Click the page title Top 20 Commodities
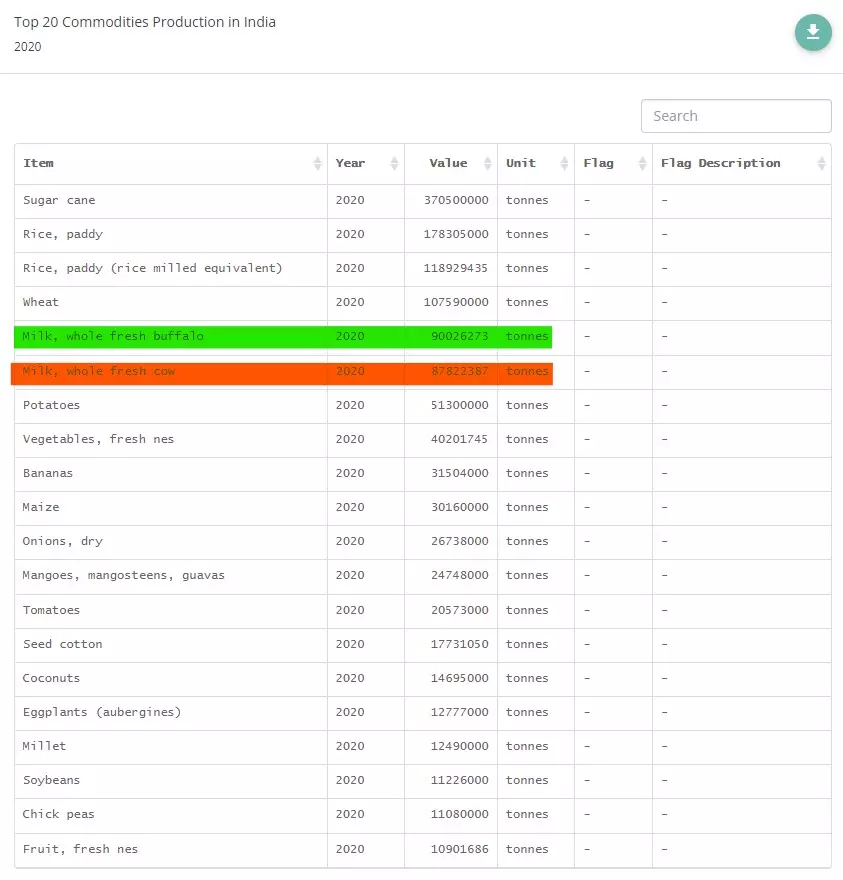Screen dimensions: 843x880 (145, 22)
